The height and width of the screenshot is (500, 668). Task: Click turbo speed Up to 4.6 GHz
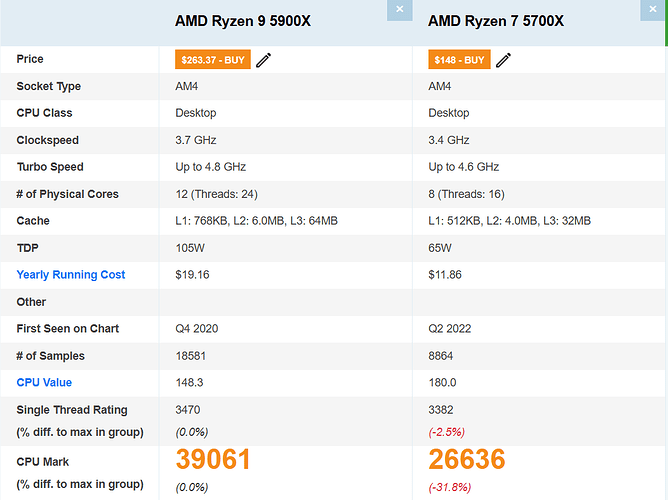tap(464, 167)
